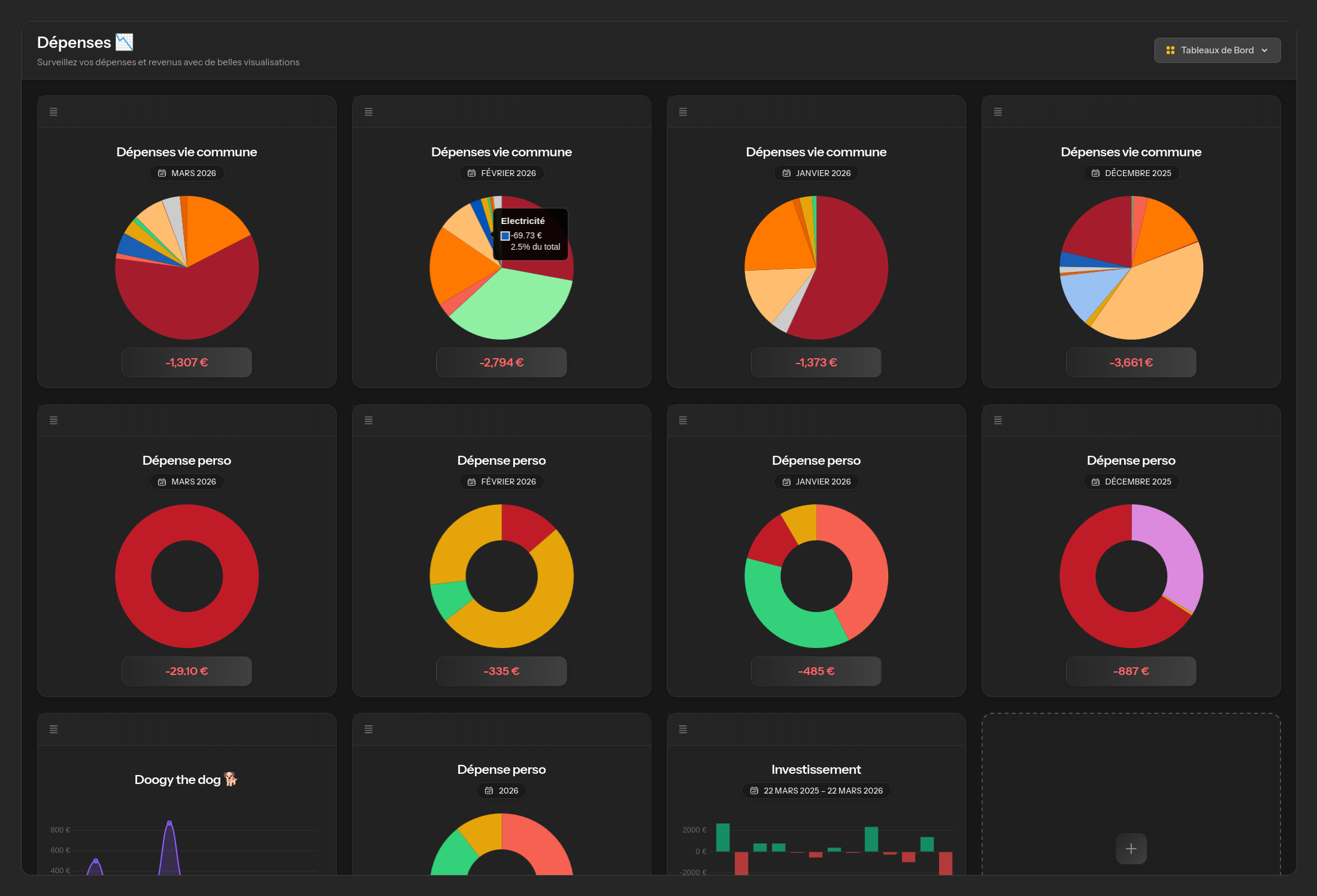
Task: Open the Tableaux de Bord dropdown
Action: [1217, 50]
